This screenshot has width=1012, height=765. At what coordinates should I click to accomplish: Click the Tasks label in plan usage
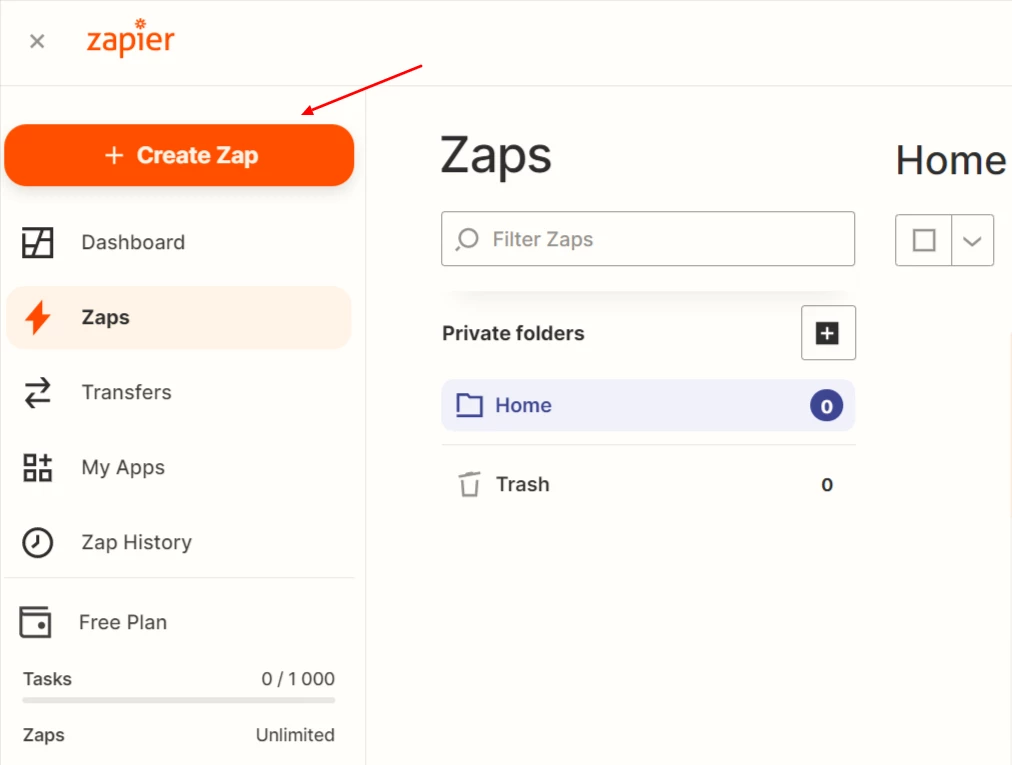tap(47, 679)
